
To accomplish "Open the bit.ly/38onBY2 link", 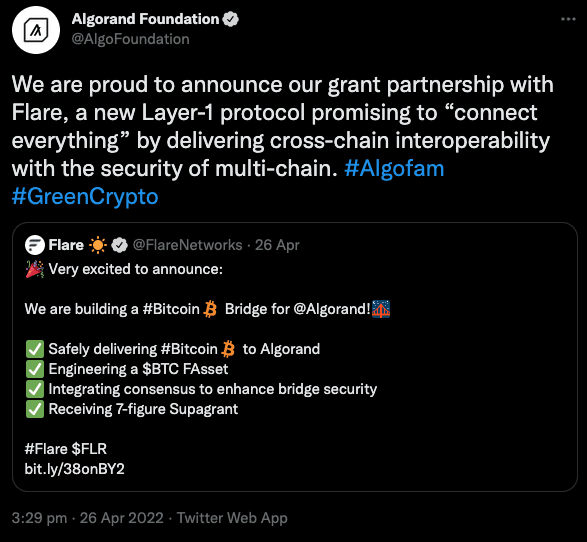I will click(x=74, y=469).
